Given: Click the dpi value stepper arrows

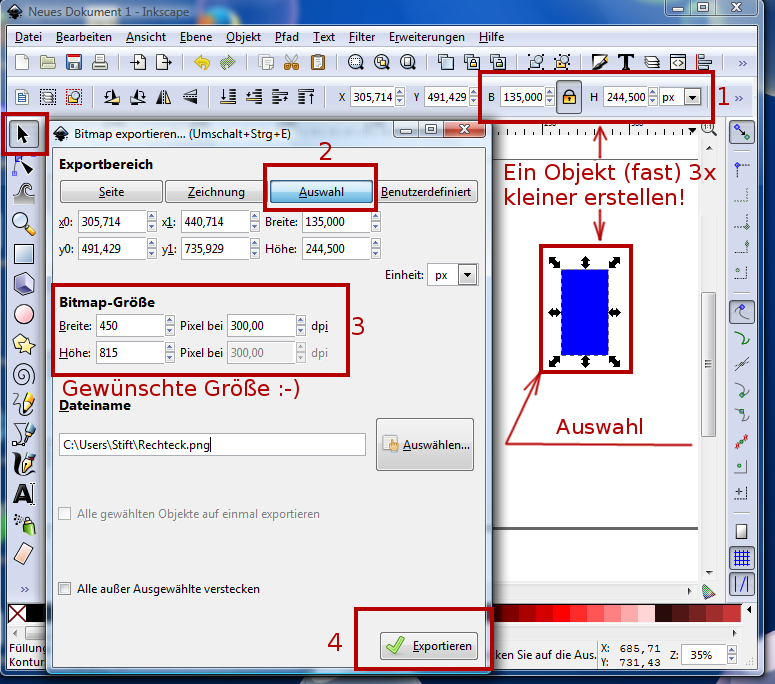Looking at the screenshot, I should (301, 326).
